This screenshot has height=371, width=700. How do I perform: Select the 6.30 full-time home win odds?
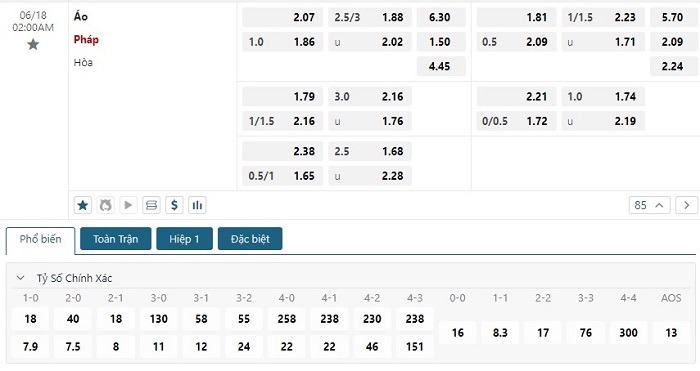(441, 17)
